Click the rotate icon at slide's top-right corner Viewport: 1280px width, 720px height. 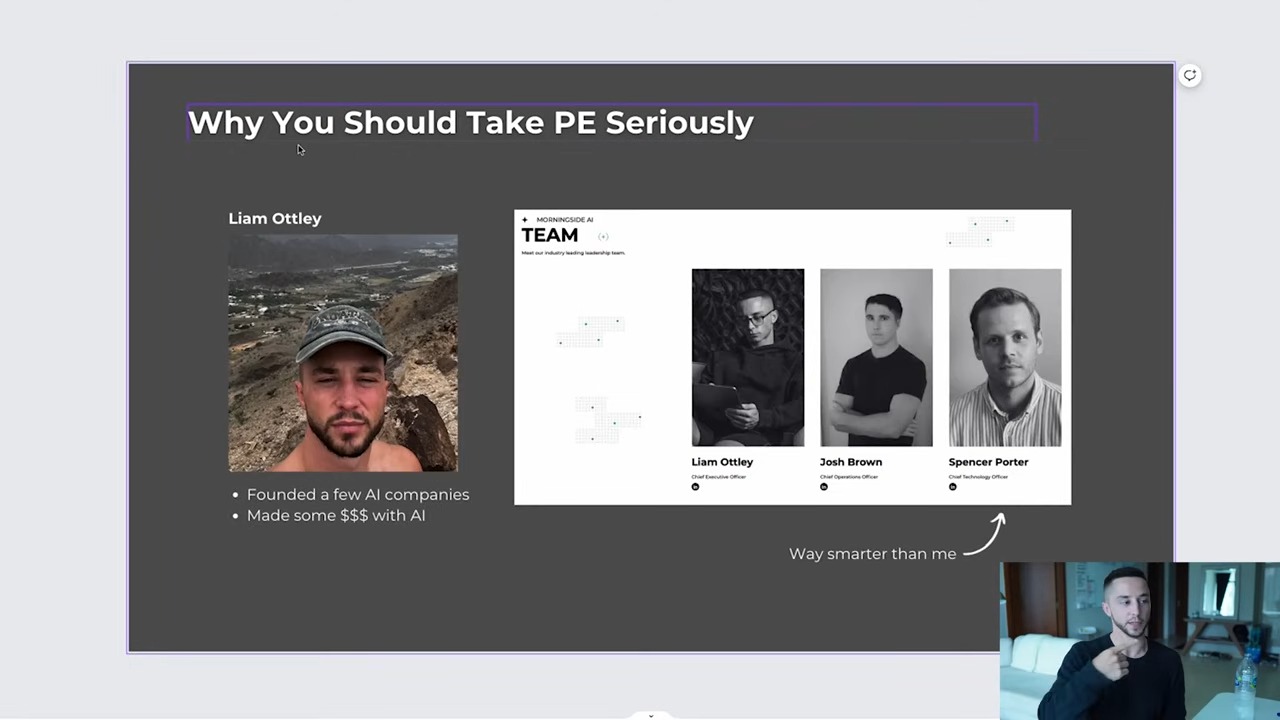pyautogui.click(x=1189, y=75)
